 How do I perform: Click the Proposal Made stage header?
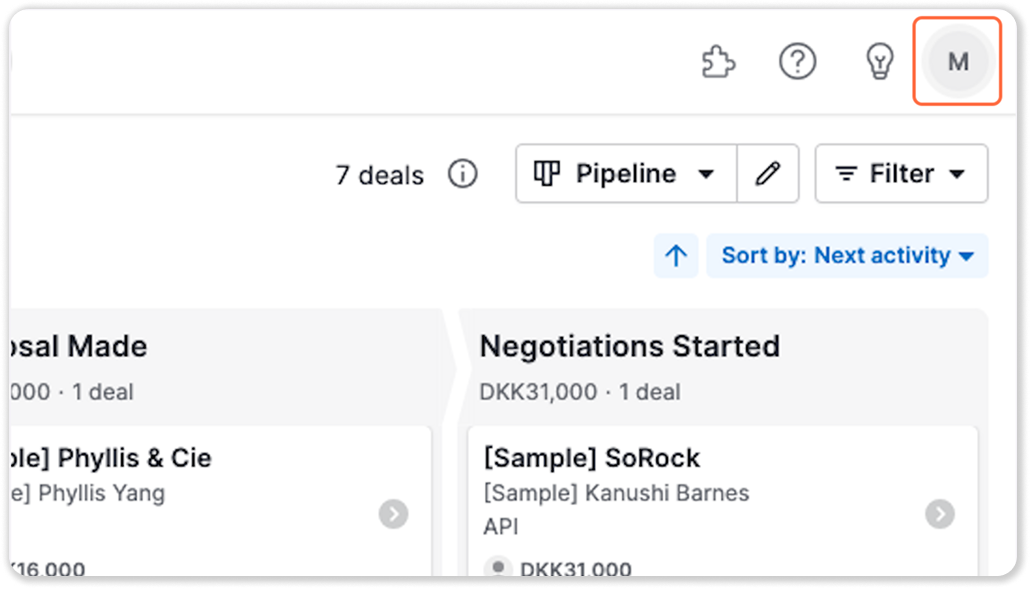pos(78,346)
